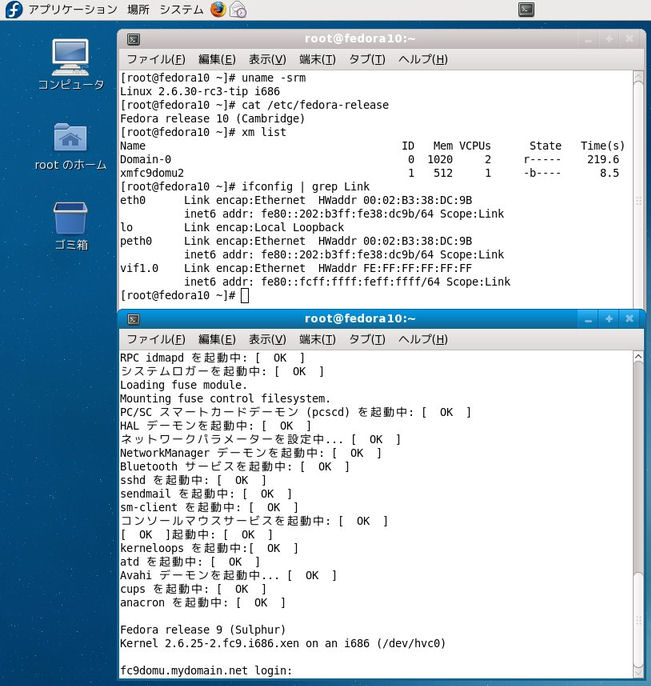Open the mail client panel icon

point(238,10)
